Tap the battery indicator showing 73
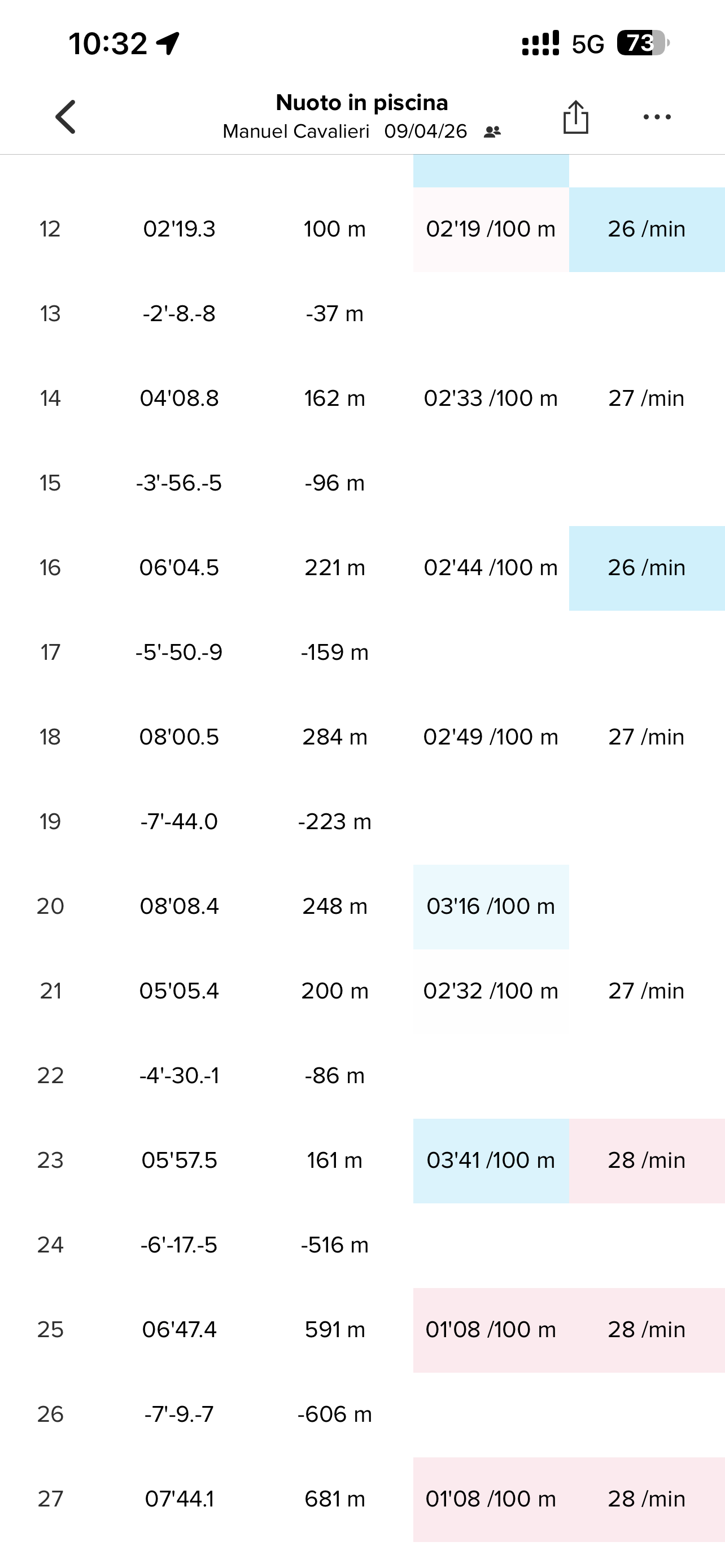This screenshot has width=725, height=1568. coord(642,43)
